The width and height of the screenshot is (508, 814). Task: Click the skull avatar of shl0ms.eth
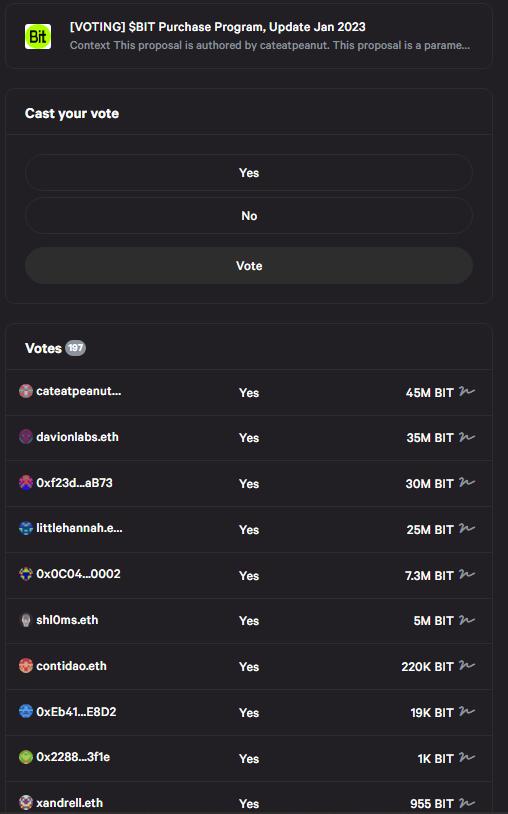click(x=26, y=620)
